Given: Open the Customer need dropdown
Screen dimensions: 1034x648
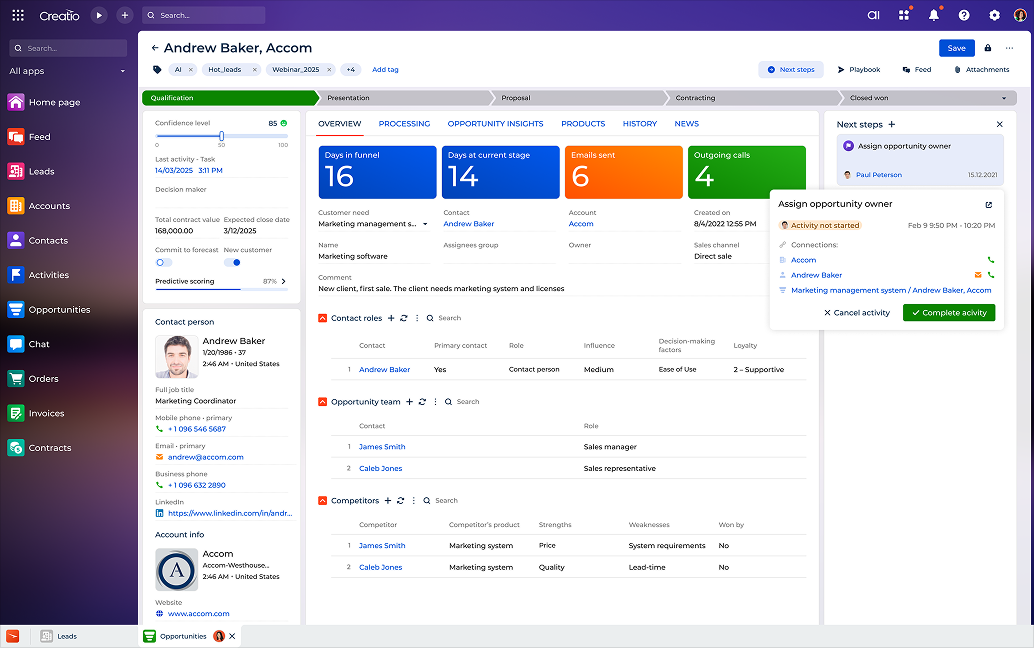Looking at the screenshot, I should pyautogui.click(x=425, y=224).
